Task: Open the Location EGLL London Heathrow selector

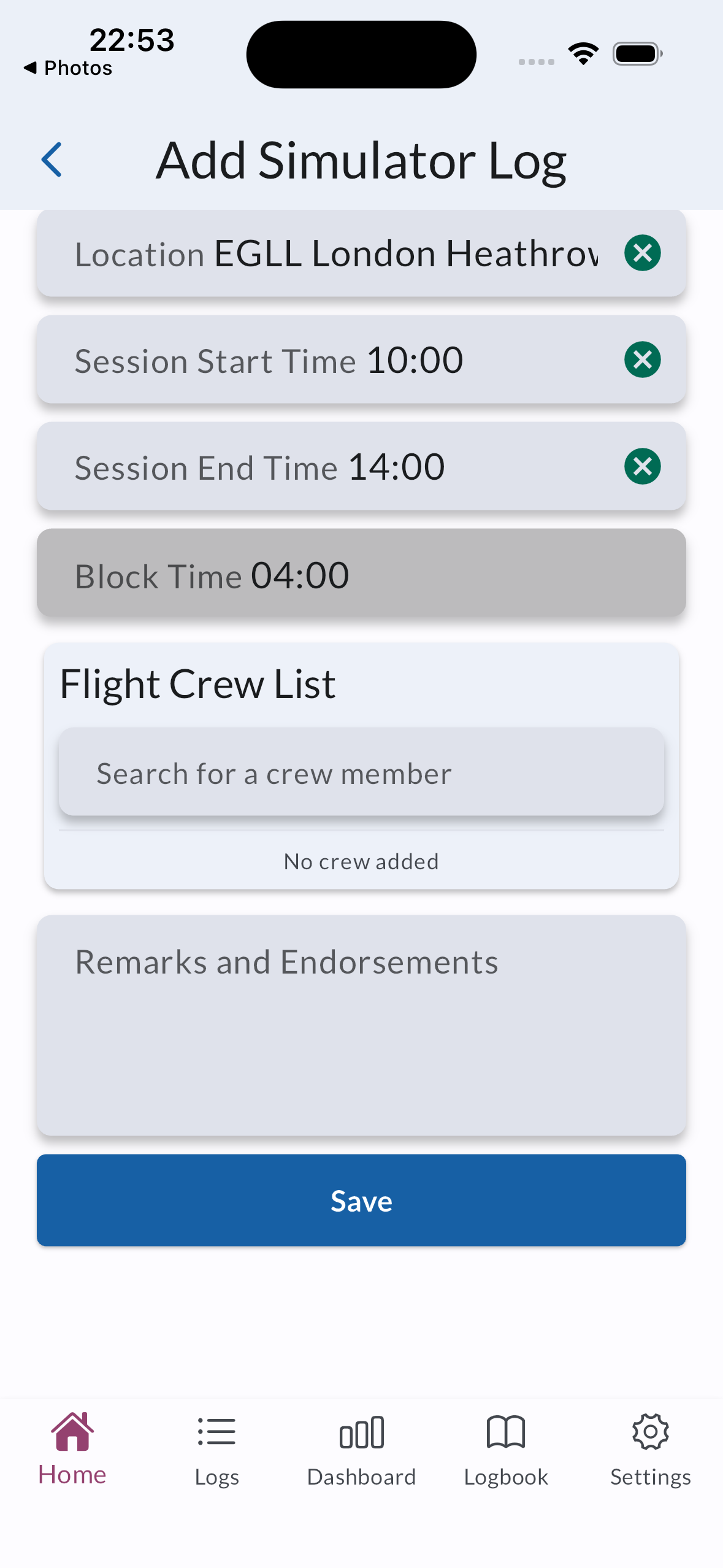Action: tap(331, 253)
